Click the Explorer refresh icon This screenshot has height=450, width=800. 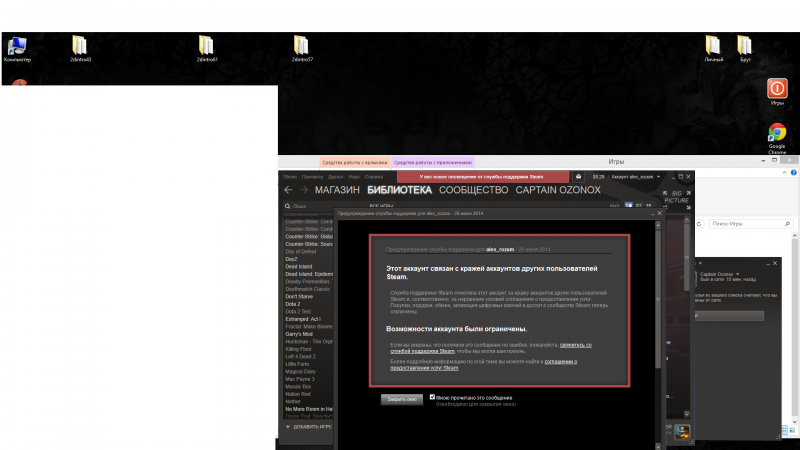(x=699, y=224)
